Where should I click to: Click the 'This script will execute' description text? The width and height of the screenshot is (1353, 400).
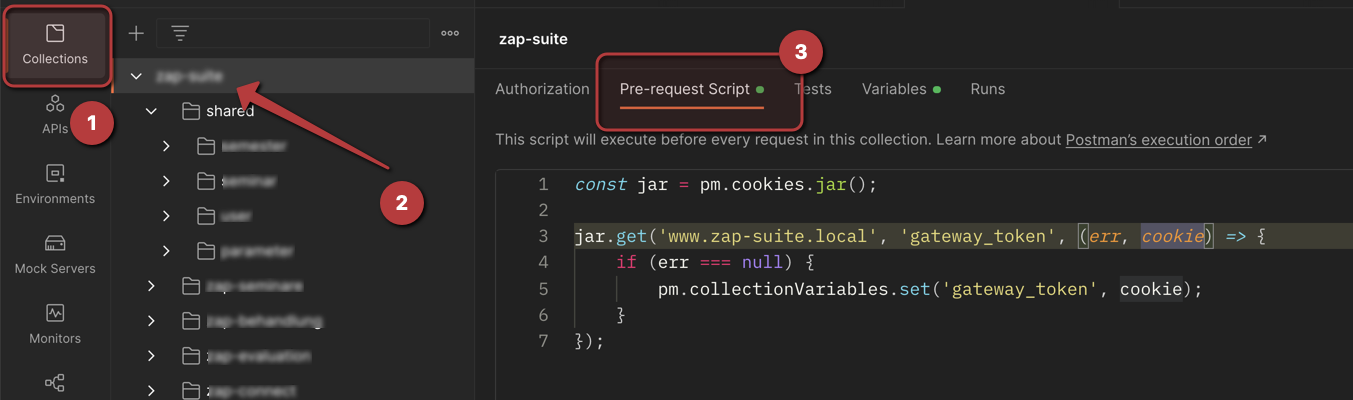[780, 140]
